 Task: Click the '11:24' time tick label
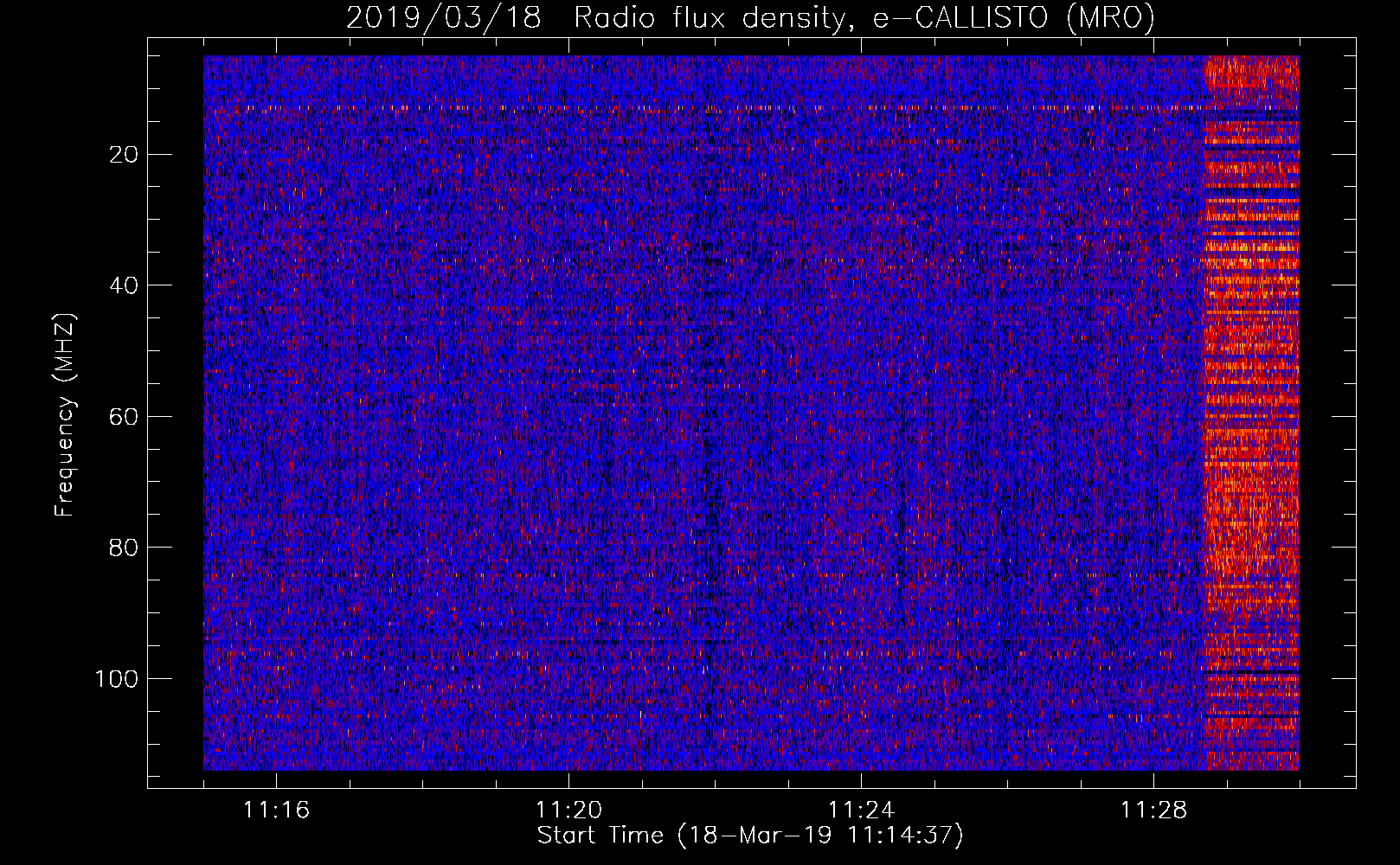pyautogui.click(x=861, y=810)
